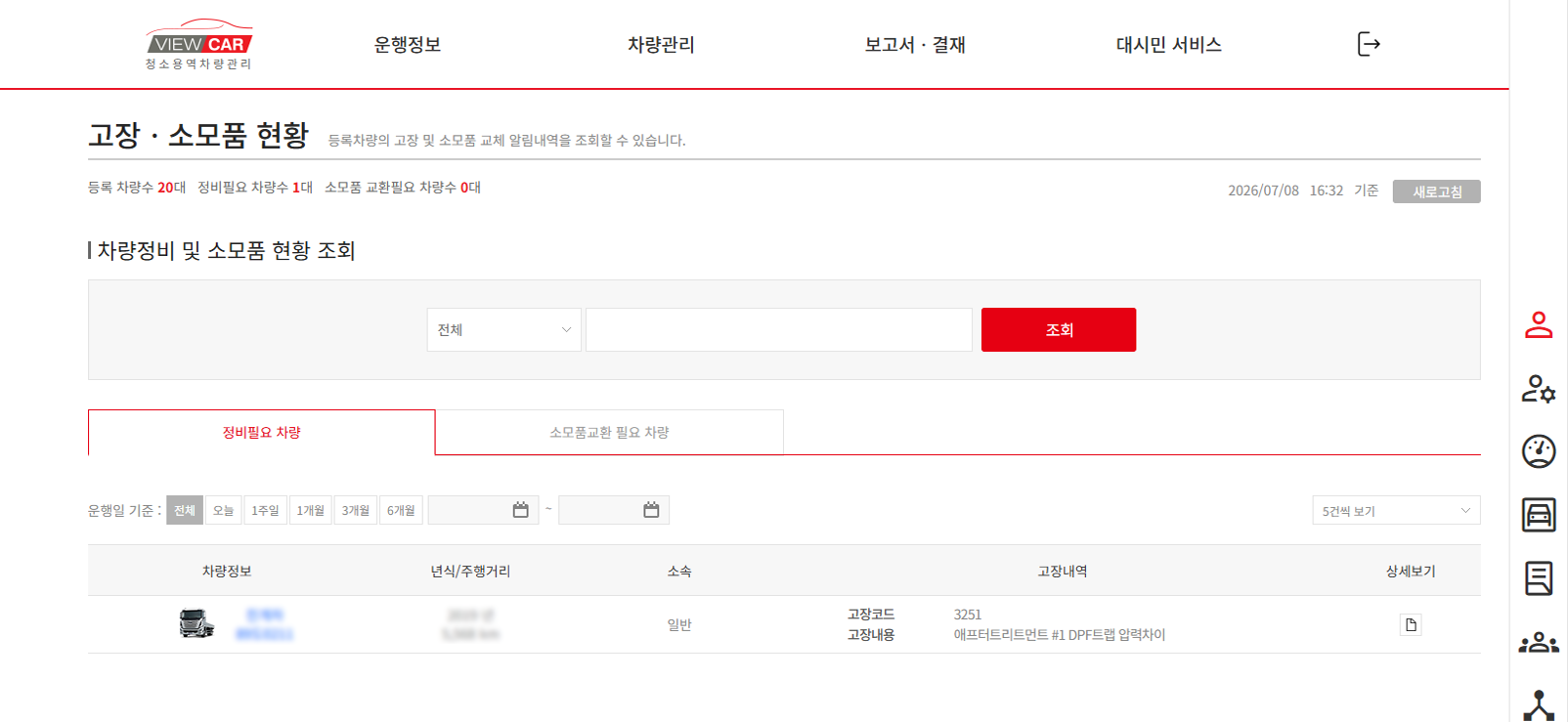Open the document report sidebar icon

tap(1539, 578)
